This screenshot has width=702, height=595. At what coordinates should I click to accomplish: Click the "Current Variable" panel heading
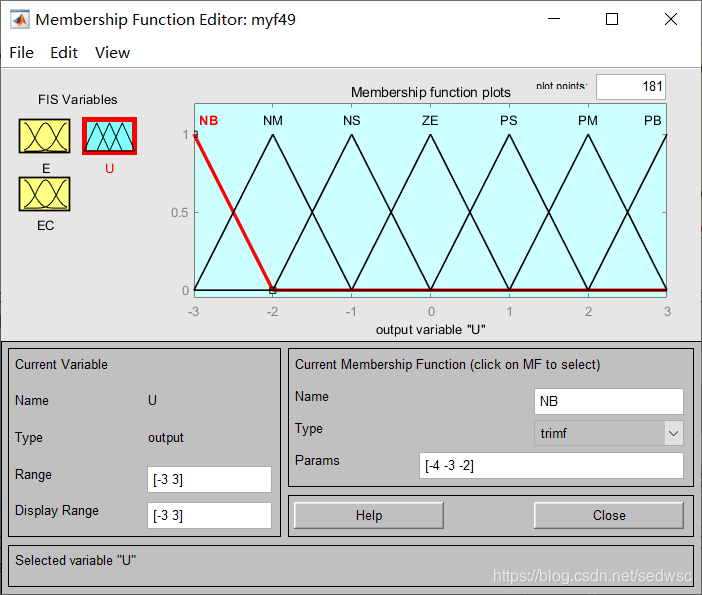pyautogui.click(x=61, y=364)
